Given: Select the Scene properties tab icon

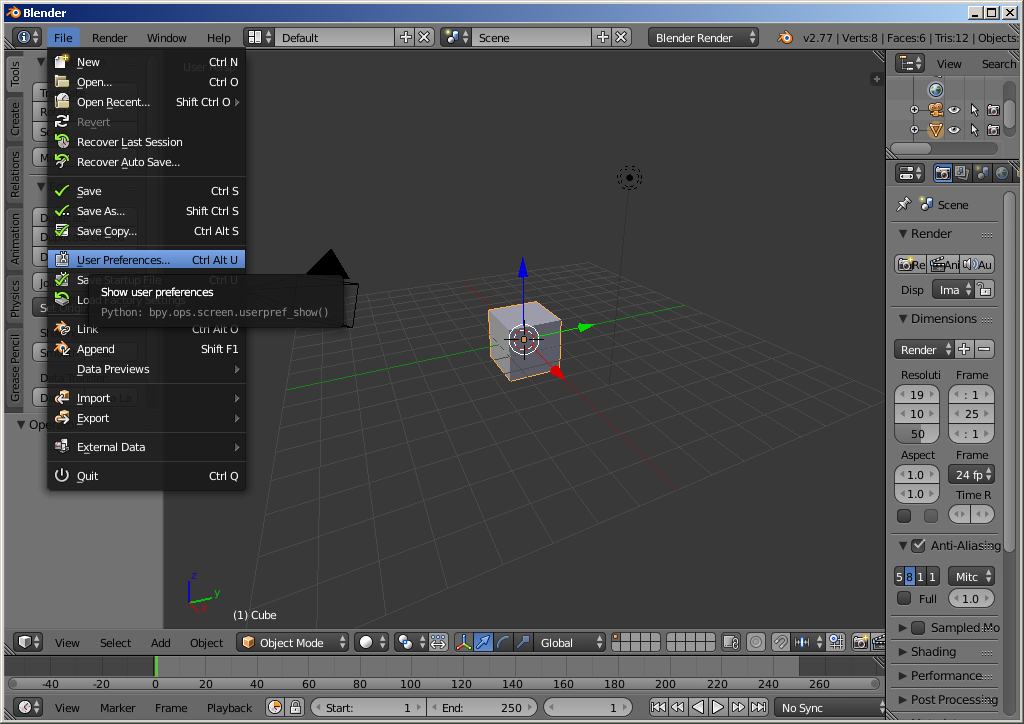Looking at the screenshot, I should click(982, 173).
